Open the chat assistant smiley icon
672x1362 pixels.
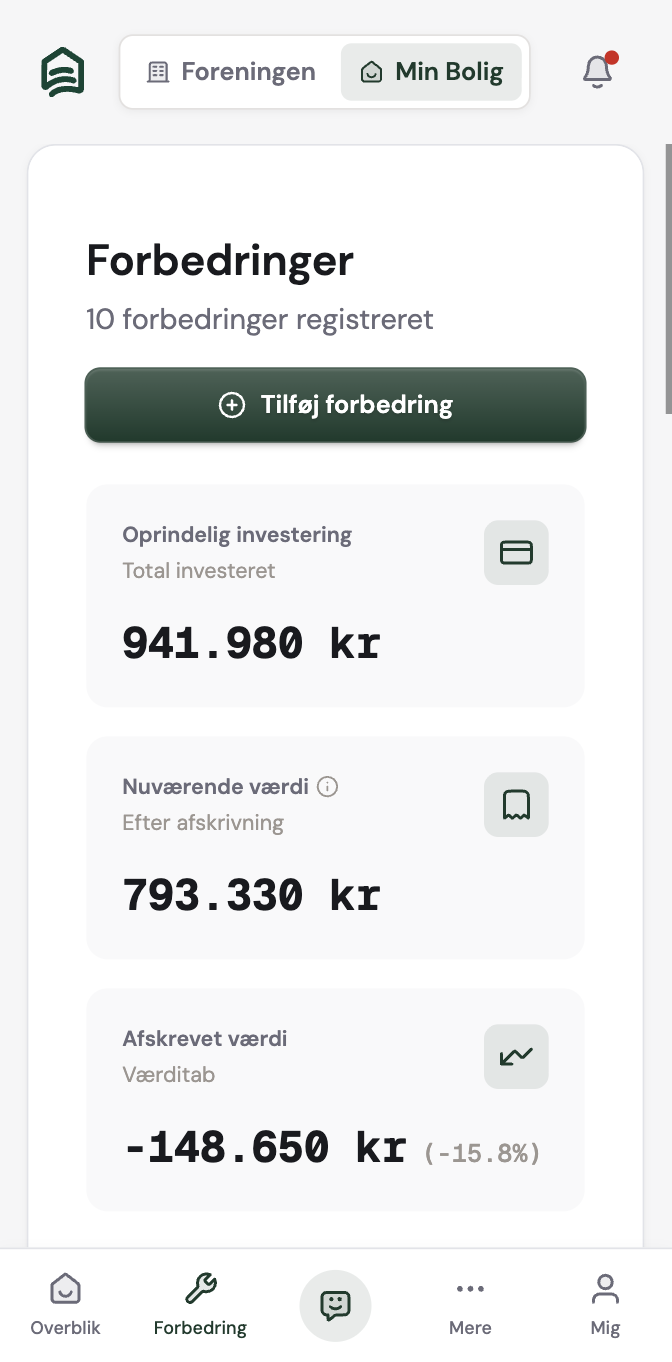click(x=335, y=1305)
